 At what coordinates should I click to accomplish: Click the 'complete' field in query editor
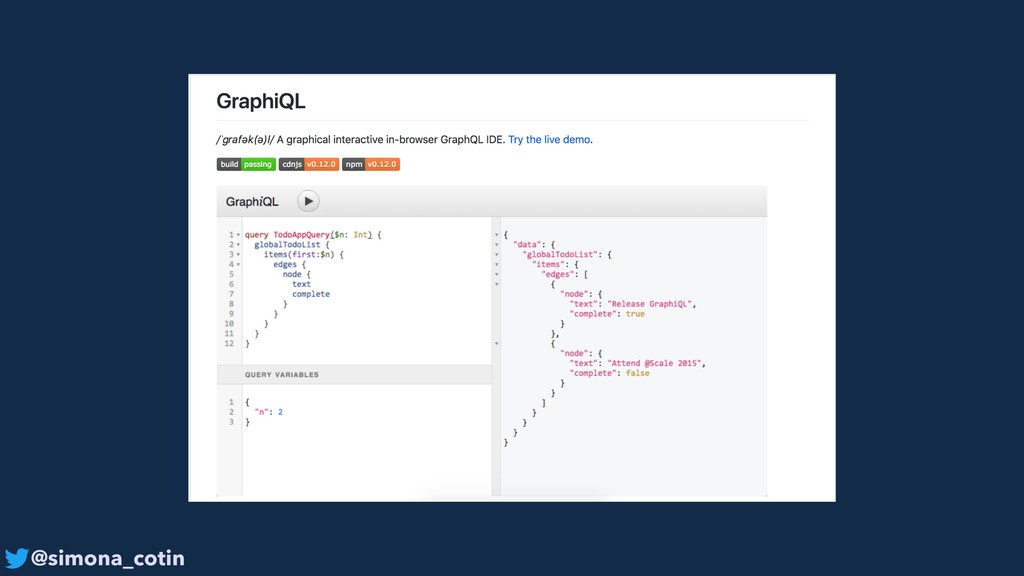311,294
